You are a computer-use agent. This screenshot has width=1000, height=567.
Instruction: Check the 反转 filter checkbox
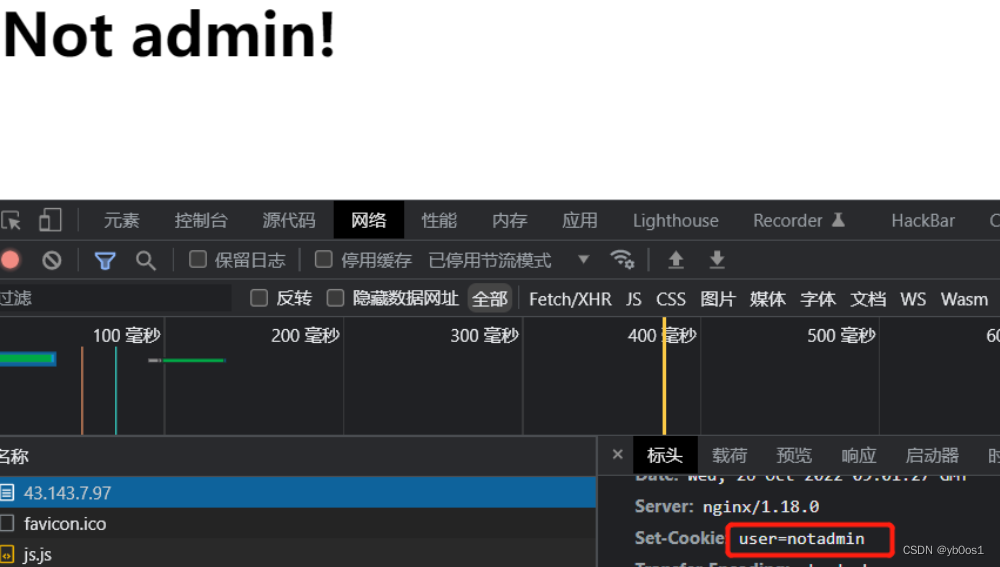[x=259, y=298]
